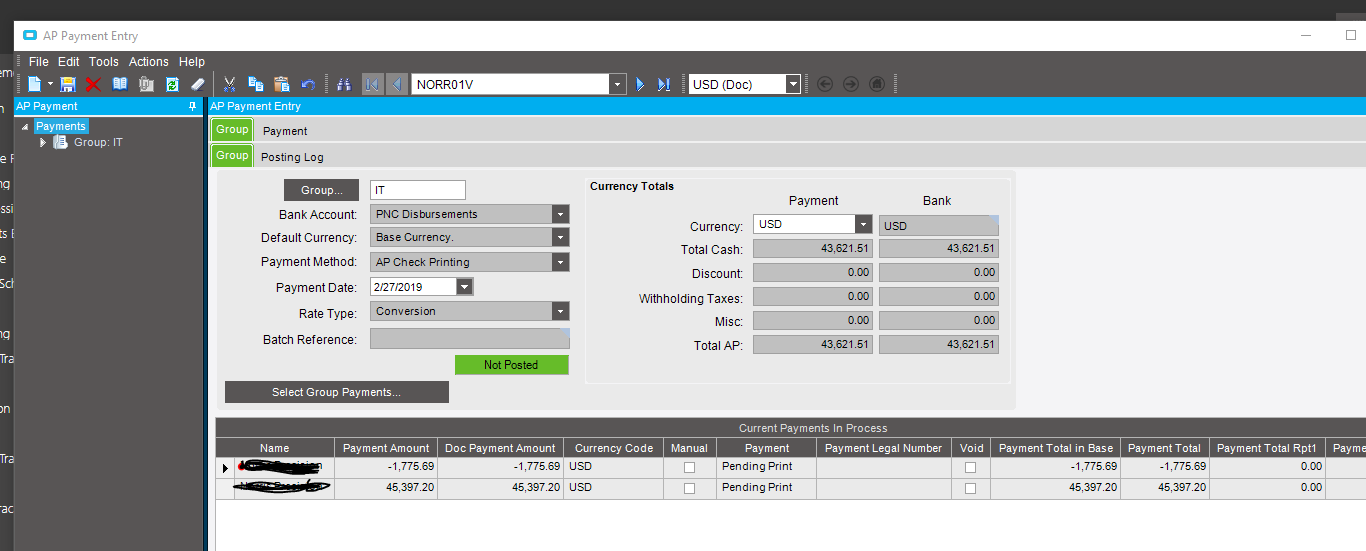Click the Paste clipboard icon
The image size is (1366, 551).
(x=281, y=85)
